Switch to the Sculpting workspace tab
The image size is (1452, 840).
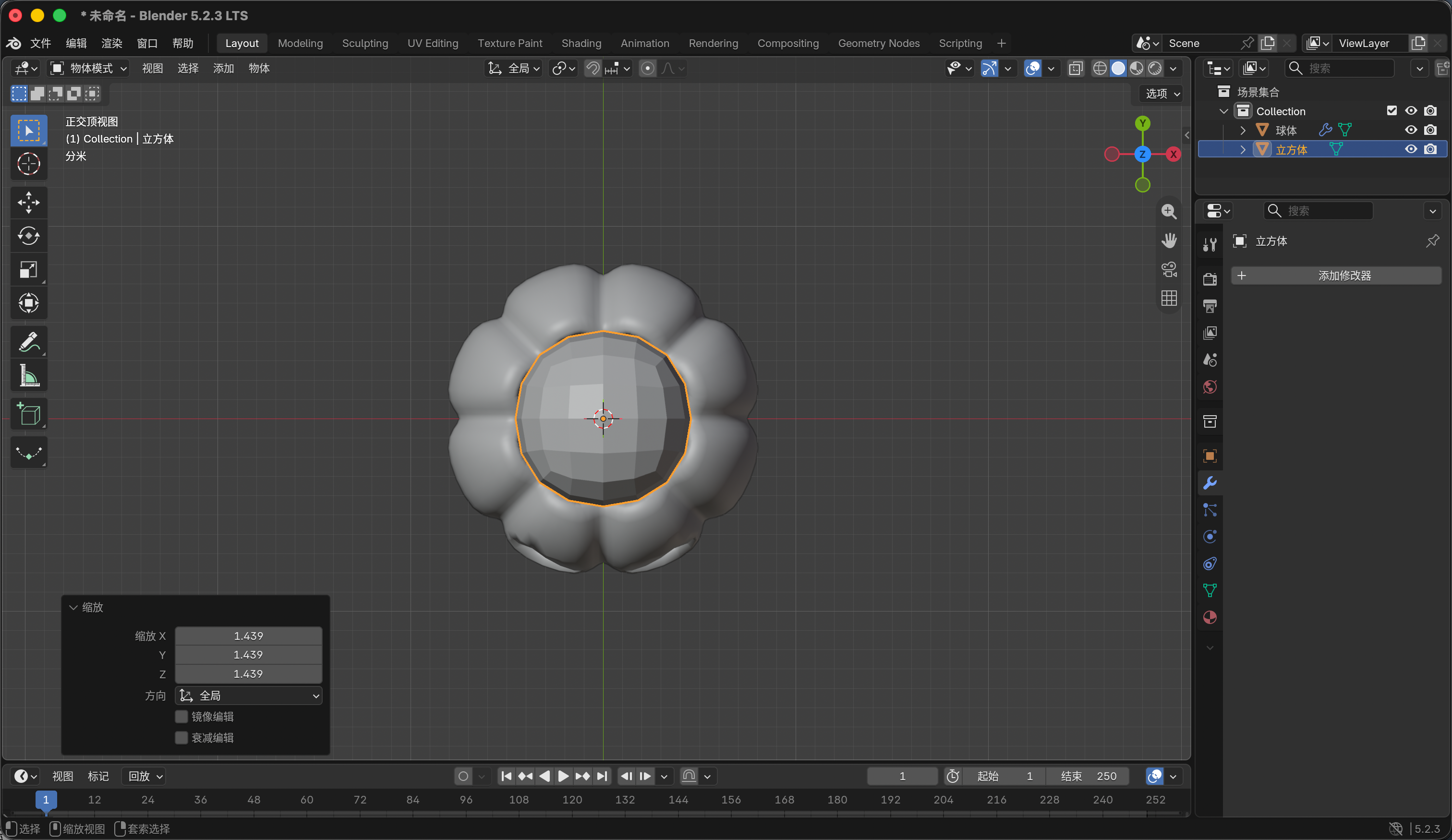(365, 43)
